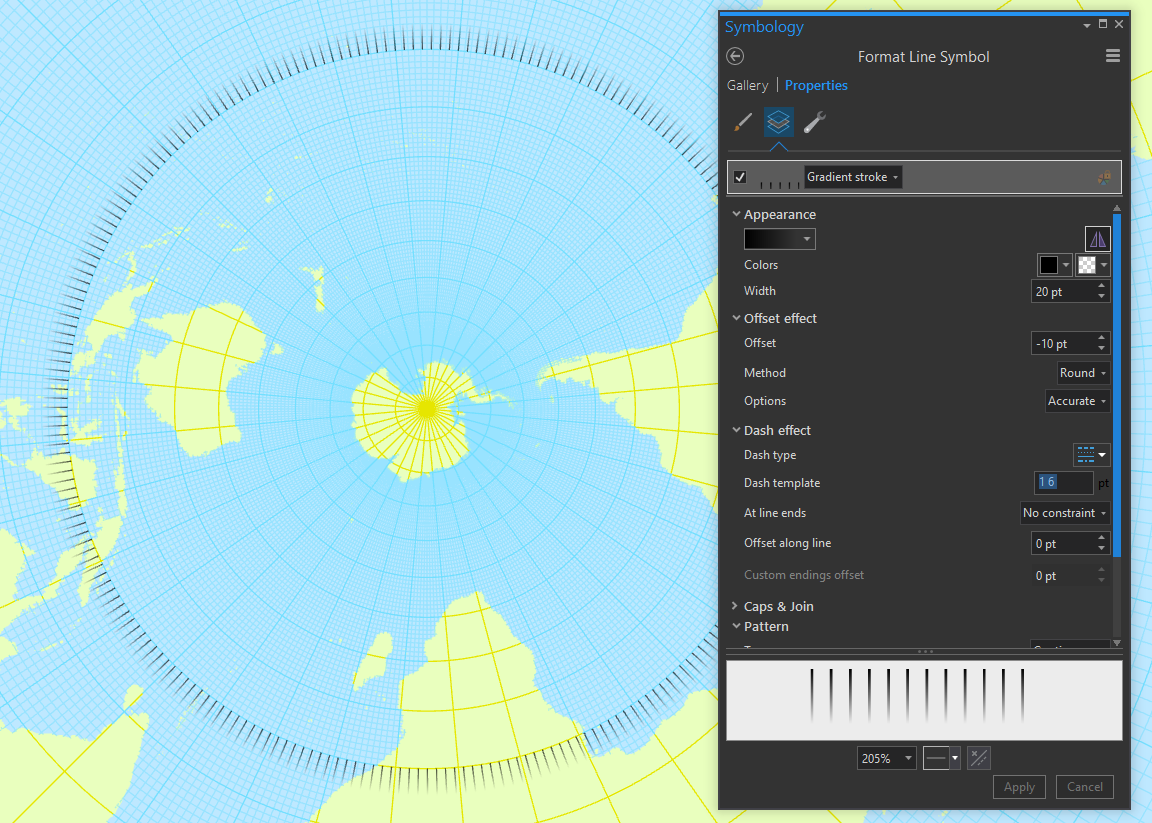Click the Colors label in Appearance
Screen dimensions: 1152x823
760,265
